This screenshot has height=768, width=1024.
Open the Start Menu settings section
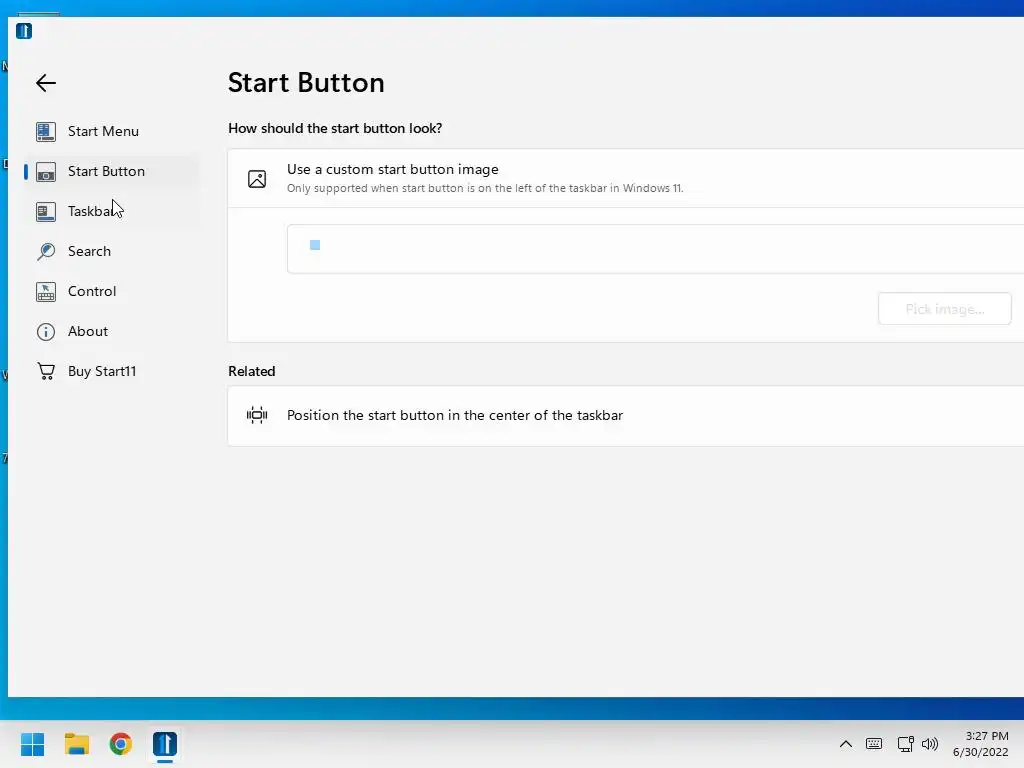[111, 131]
